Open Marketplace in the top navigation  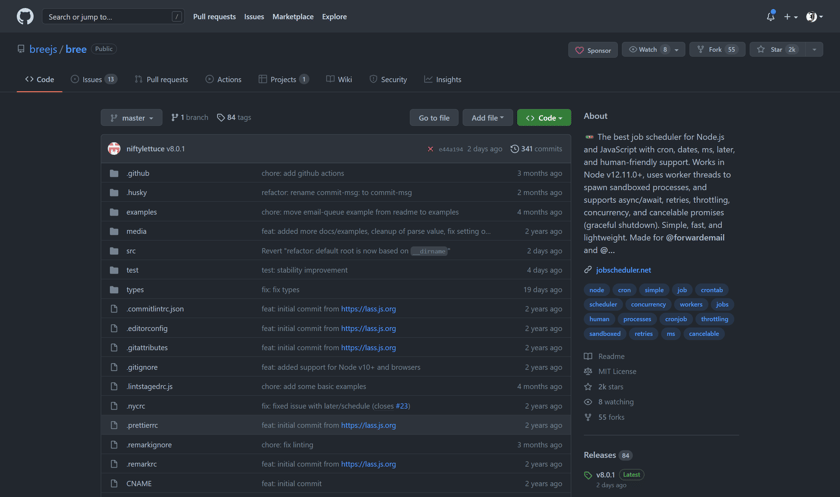coord(293,17)
